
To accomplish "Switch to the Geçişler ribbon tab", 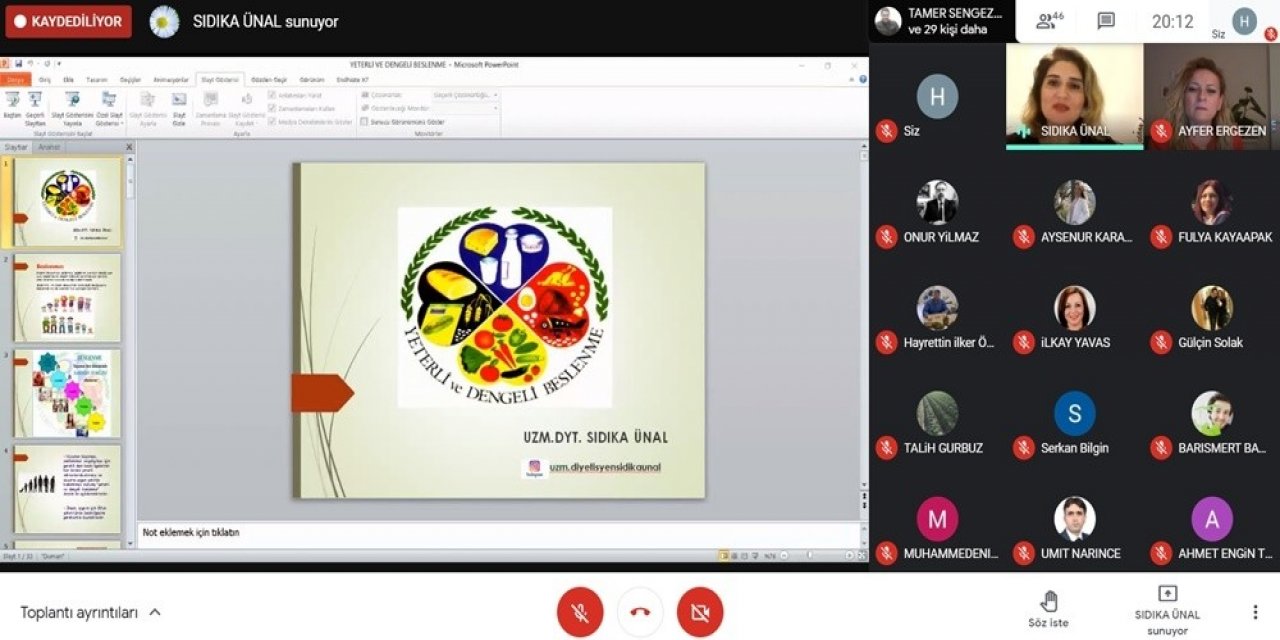I will (x=131, y=79).
